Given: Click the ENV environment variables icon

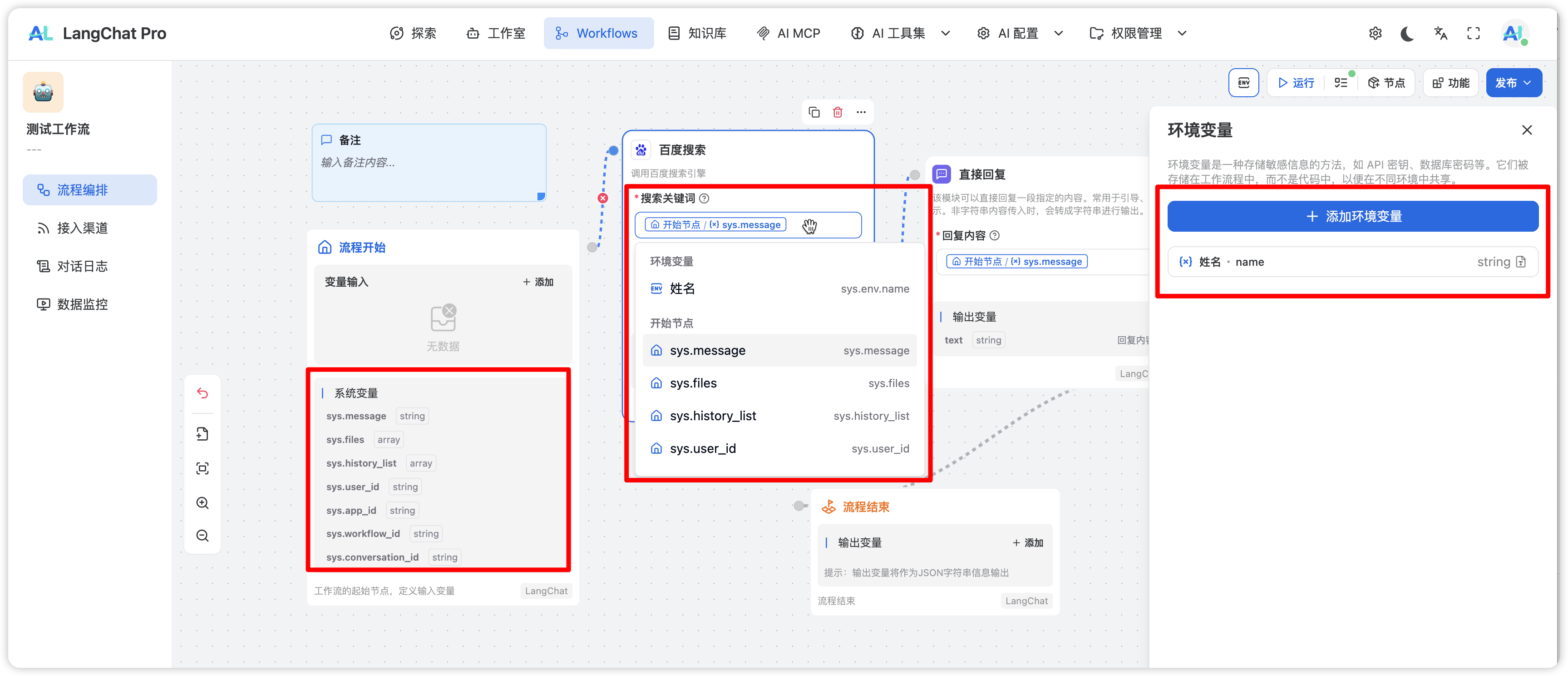Looking at the screenshot, I should pos(1243,83).
